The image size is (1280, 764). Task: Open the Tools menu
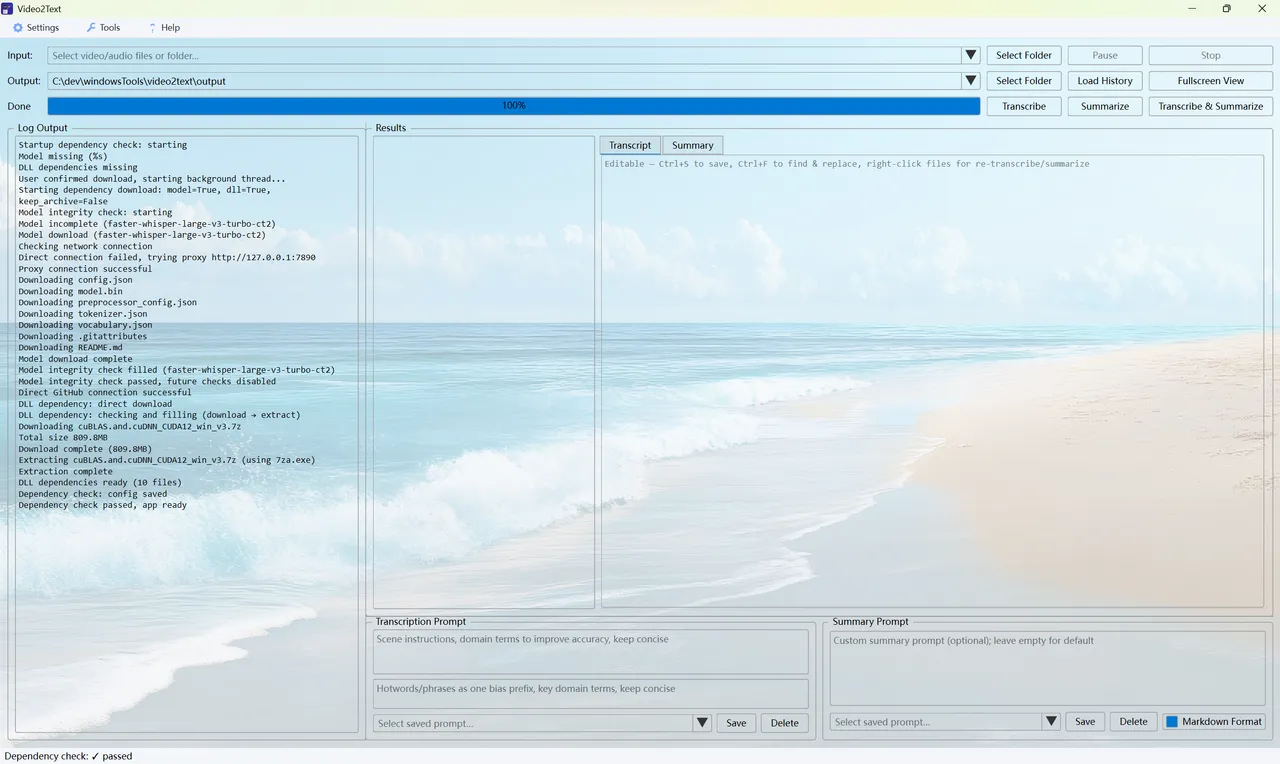103,28
